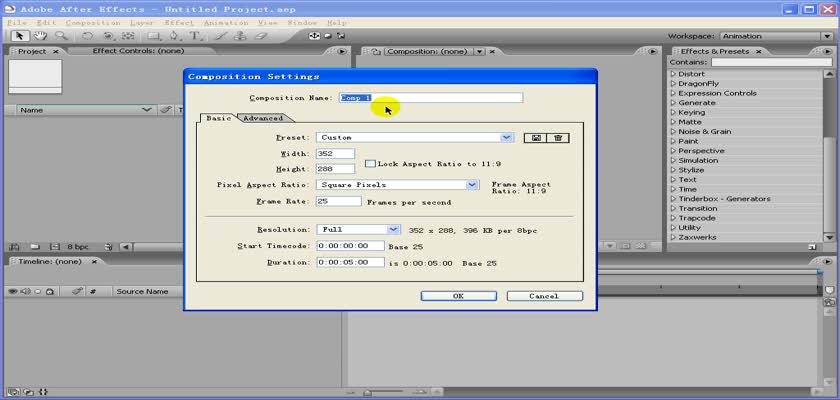Image resolution: width=840 pixels, height=400 pixels.
Task: Open the File menu
Action: 17,23
